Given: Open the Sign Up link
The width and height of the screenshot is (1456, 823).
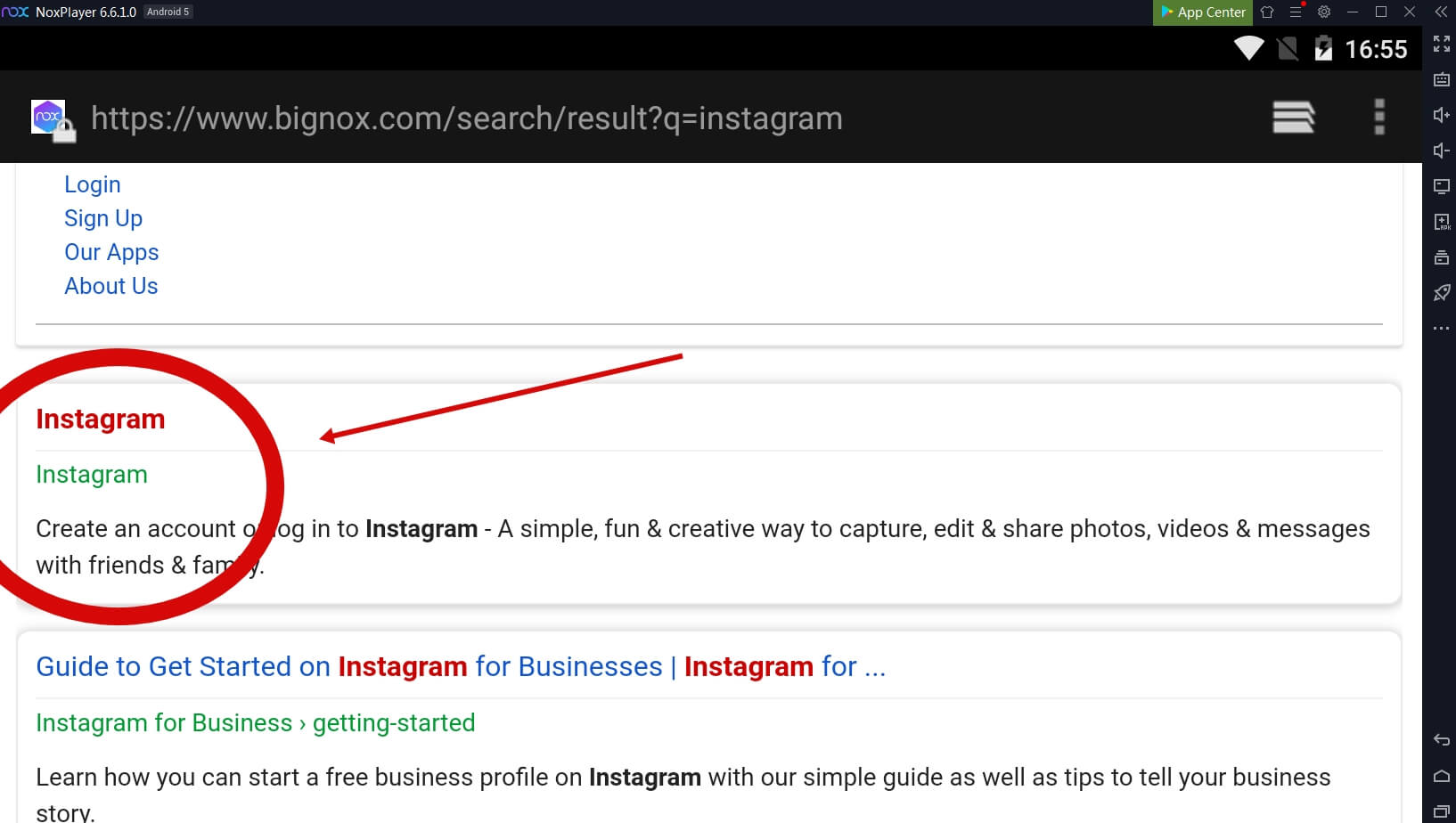Looking at the screenshot, I should point(103,218).
